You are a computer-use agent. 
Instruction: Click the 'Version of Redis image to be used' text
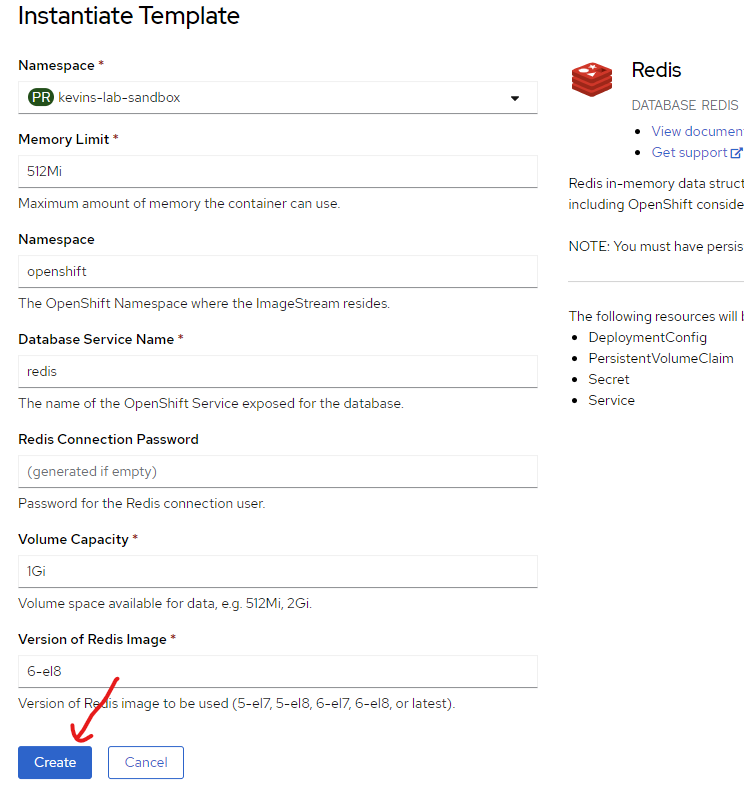click(x=237, y=703)
